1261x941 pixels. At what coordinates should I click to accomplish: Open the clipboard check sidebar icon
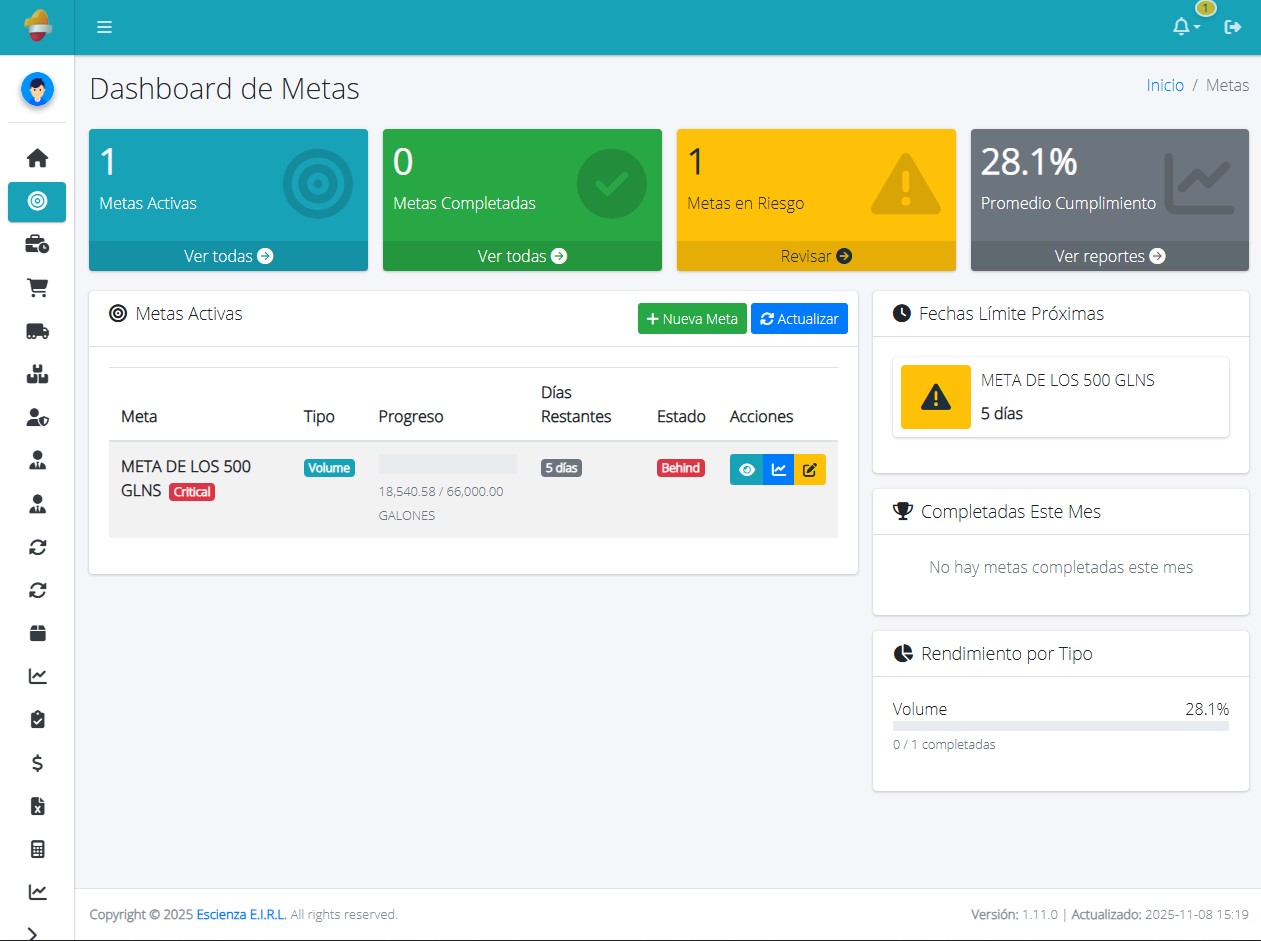(x=37, y=719)
